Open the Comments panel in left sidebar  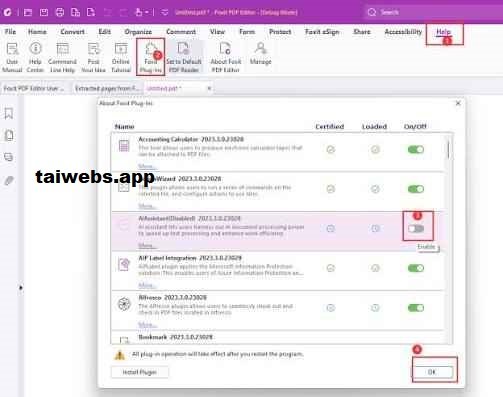click(x=9, y=157)
